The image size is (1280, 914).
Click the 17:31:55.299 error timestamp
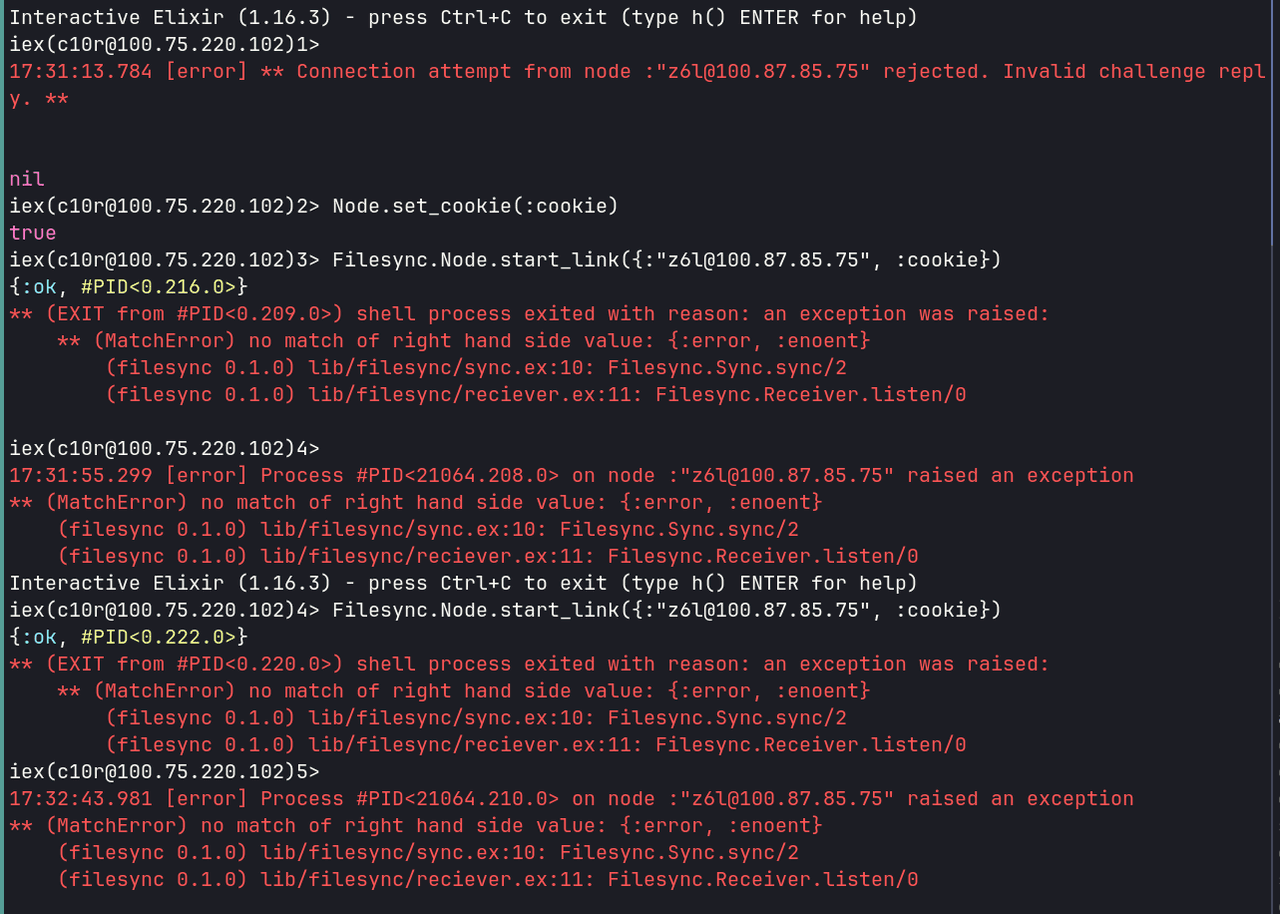[80, 476]
